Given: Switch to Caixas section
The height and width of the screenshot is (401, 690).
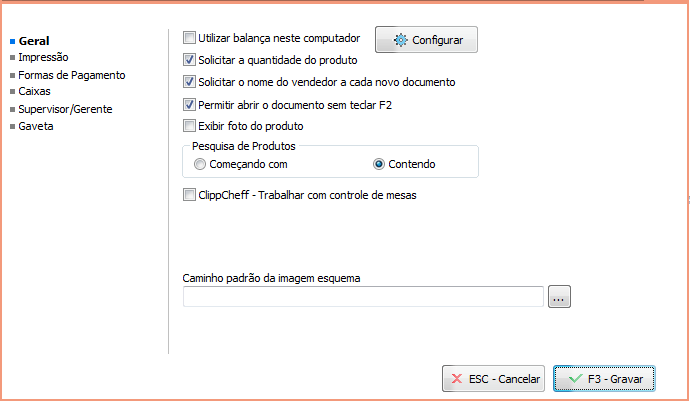Looking at the screenshot, I should tap(36, 91).
